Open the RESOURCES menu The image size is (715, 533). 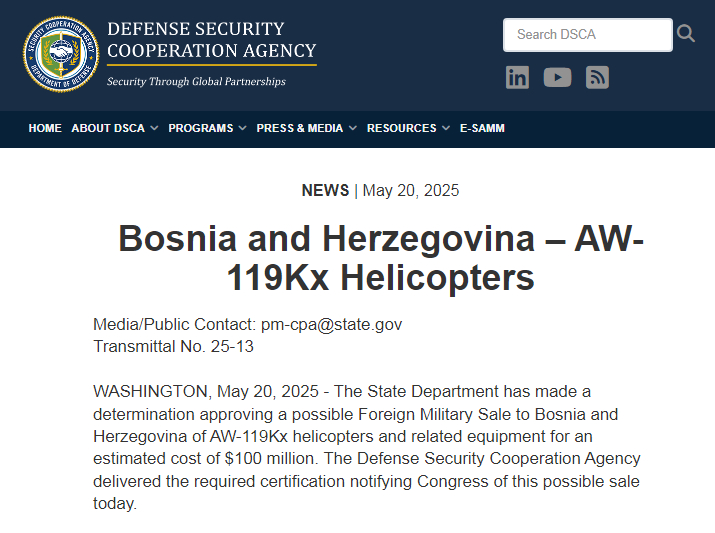pyautogui.click(x=401, y=128)
